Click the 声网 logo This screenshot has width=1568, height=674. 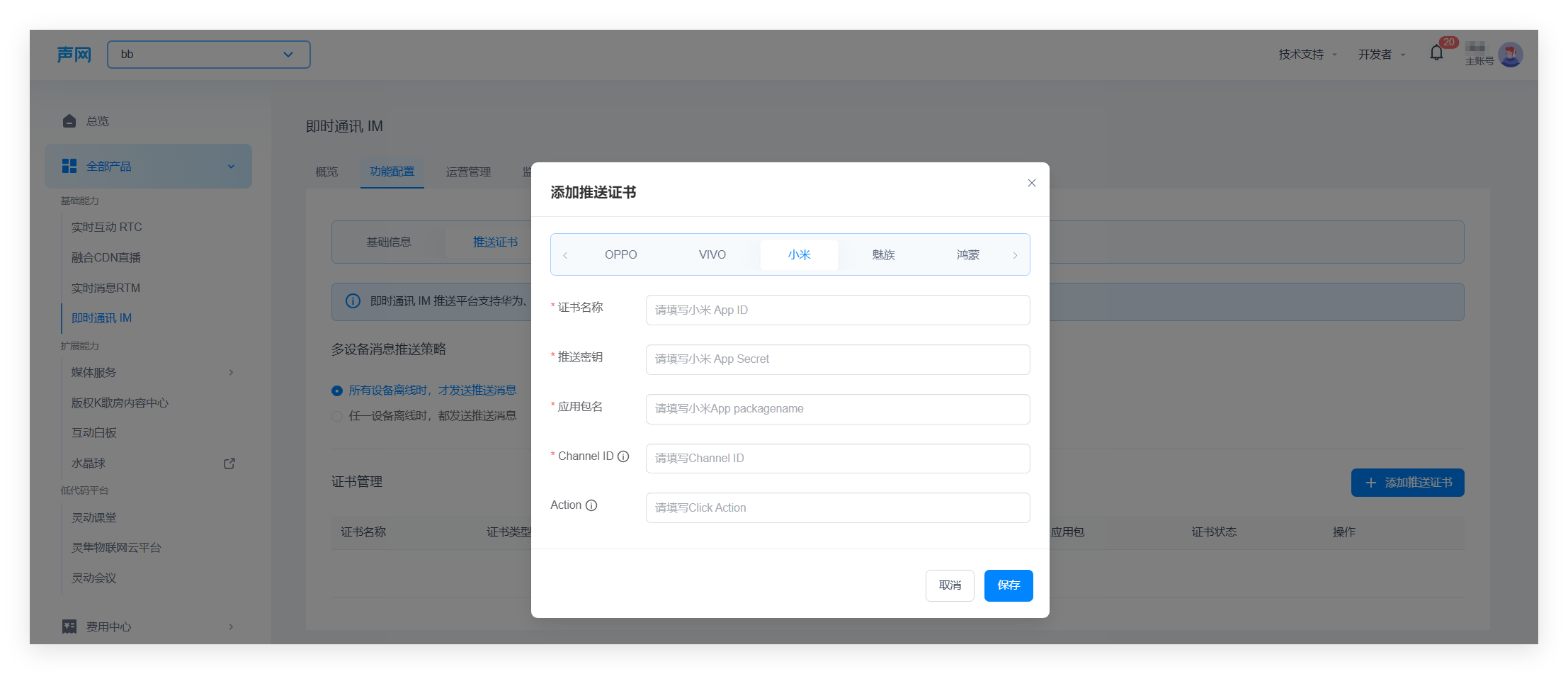click(74, 55)
